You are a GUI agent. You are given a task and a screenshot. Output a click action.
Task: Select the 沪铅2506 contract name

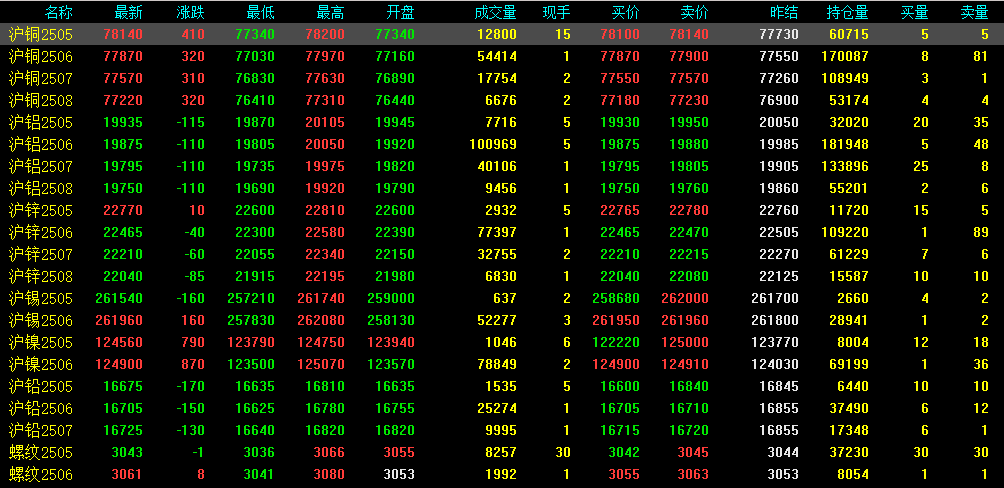click(41, 409)
